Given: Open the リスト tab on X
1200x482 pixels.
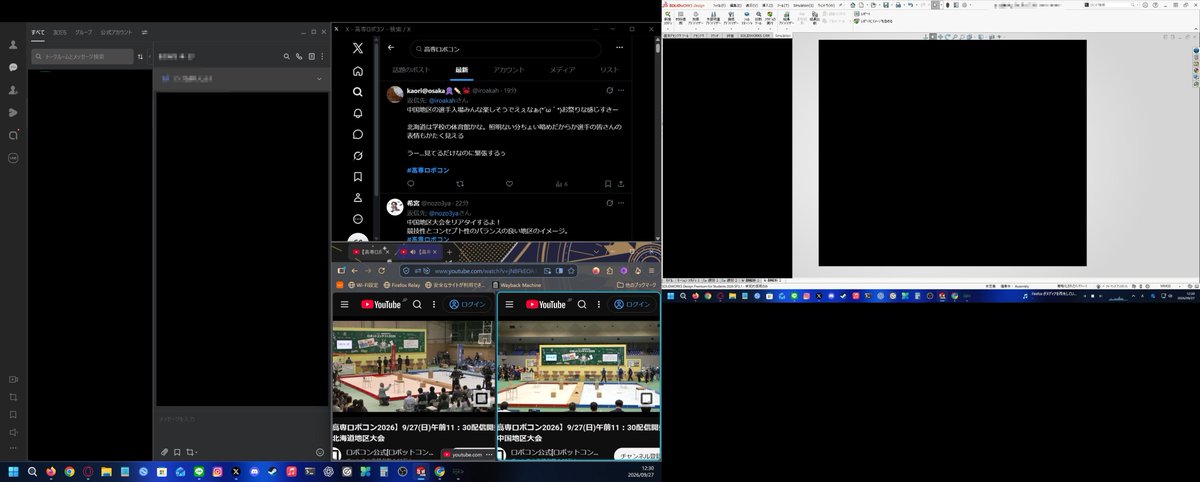Looking at the screenshot, I should coord(609,70).
